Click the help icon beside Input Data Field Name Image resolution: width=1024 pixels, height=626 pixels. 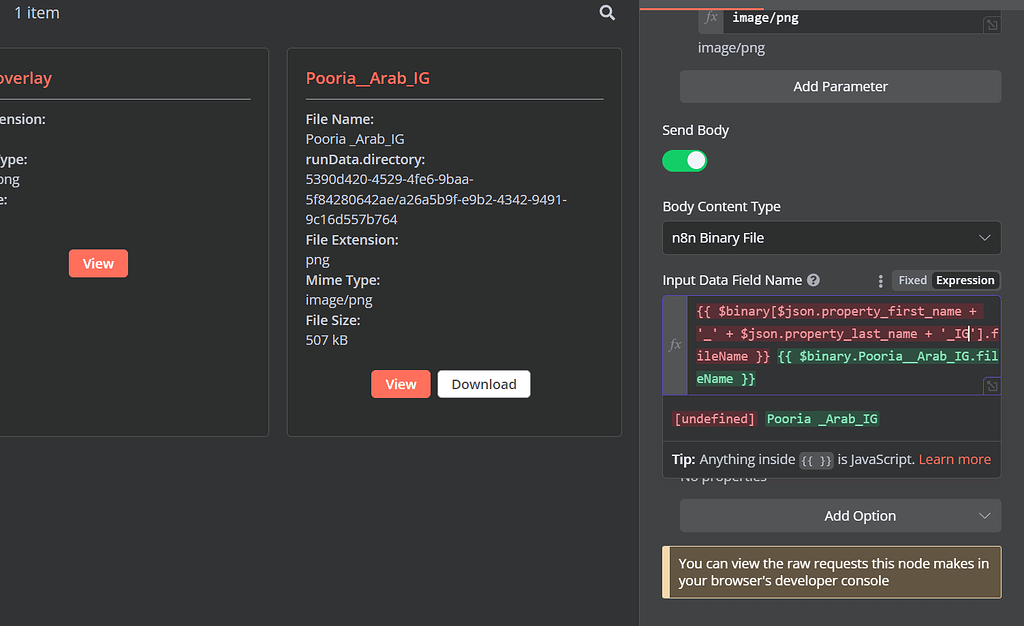[x=813, y=280]
